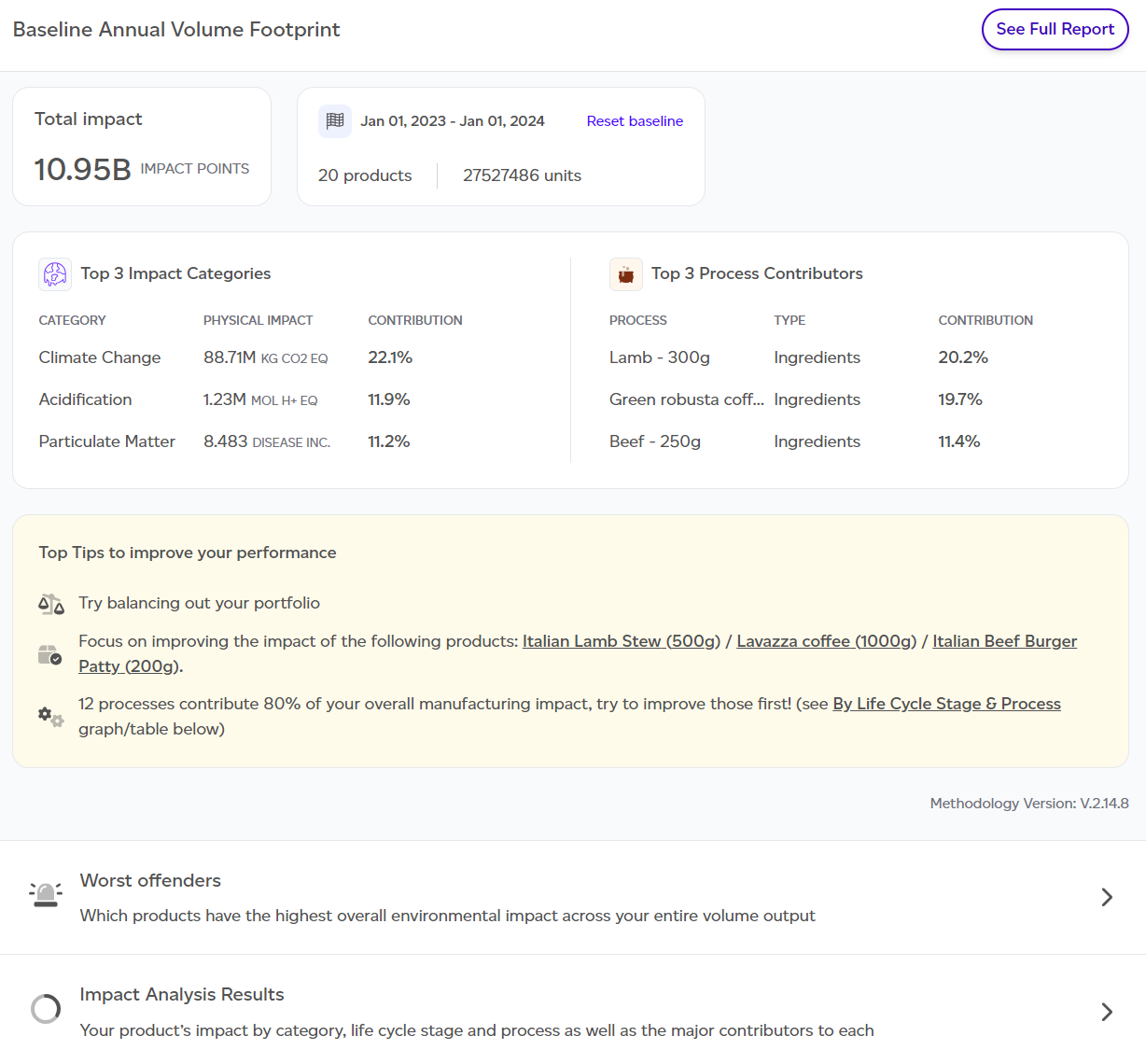The image size is (1146, 1064).
Task: Click the 11.4% process contribution
Action: [x=959, y=441]
